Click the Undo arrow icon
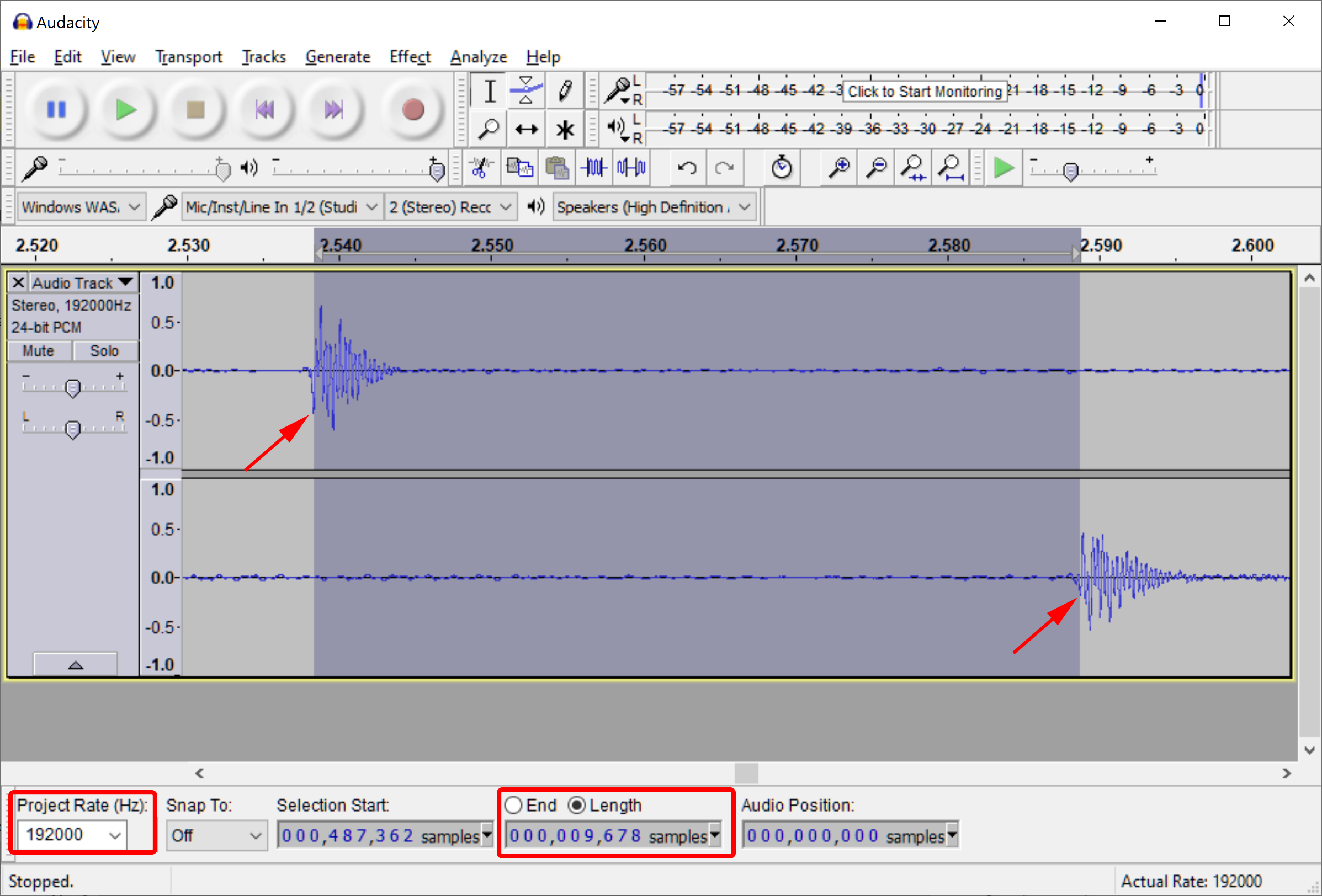This screenshot has height=896, width=1322. (687, 168)
